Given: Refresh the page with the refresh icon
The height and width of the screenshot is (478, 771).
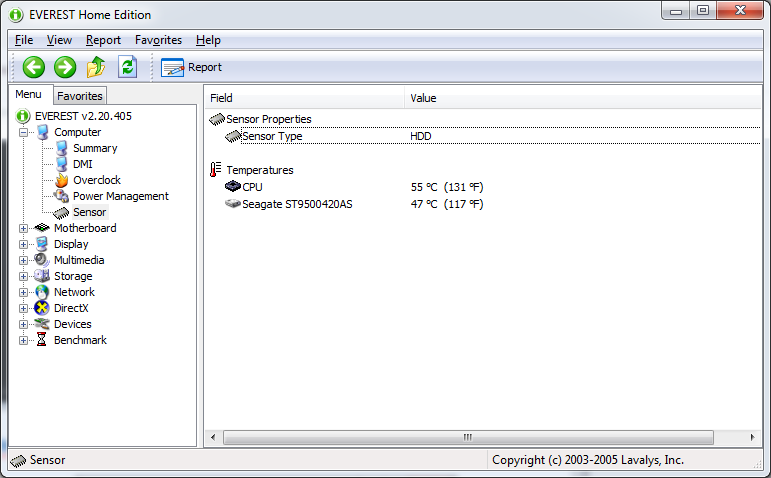Looking at the screenshot, I should pyautogui.click(x=127, y=67).
